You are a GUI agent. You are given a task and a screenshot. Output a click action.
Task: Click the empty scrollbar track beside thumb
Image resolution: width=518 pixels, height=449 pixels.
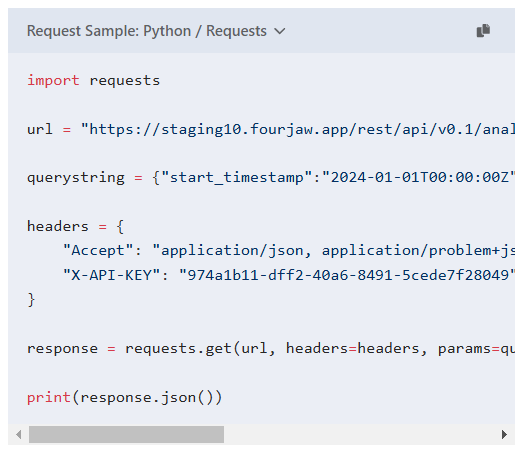coord(362,434)
